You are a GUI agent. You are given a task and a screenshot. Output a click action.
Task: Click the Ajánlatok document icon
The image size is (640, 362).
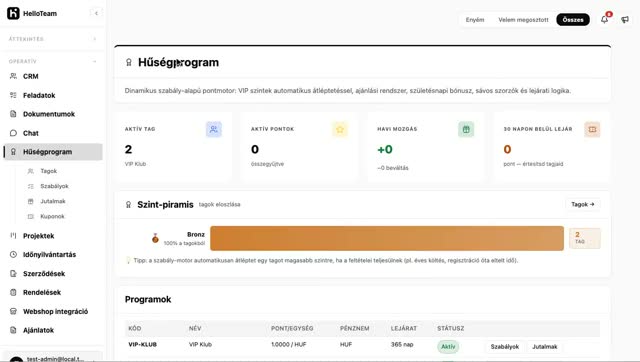[13, 330]
